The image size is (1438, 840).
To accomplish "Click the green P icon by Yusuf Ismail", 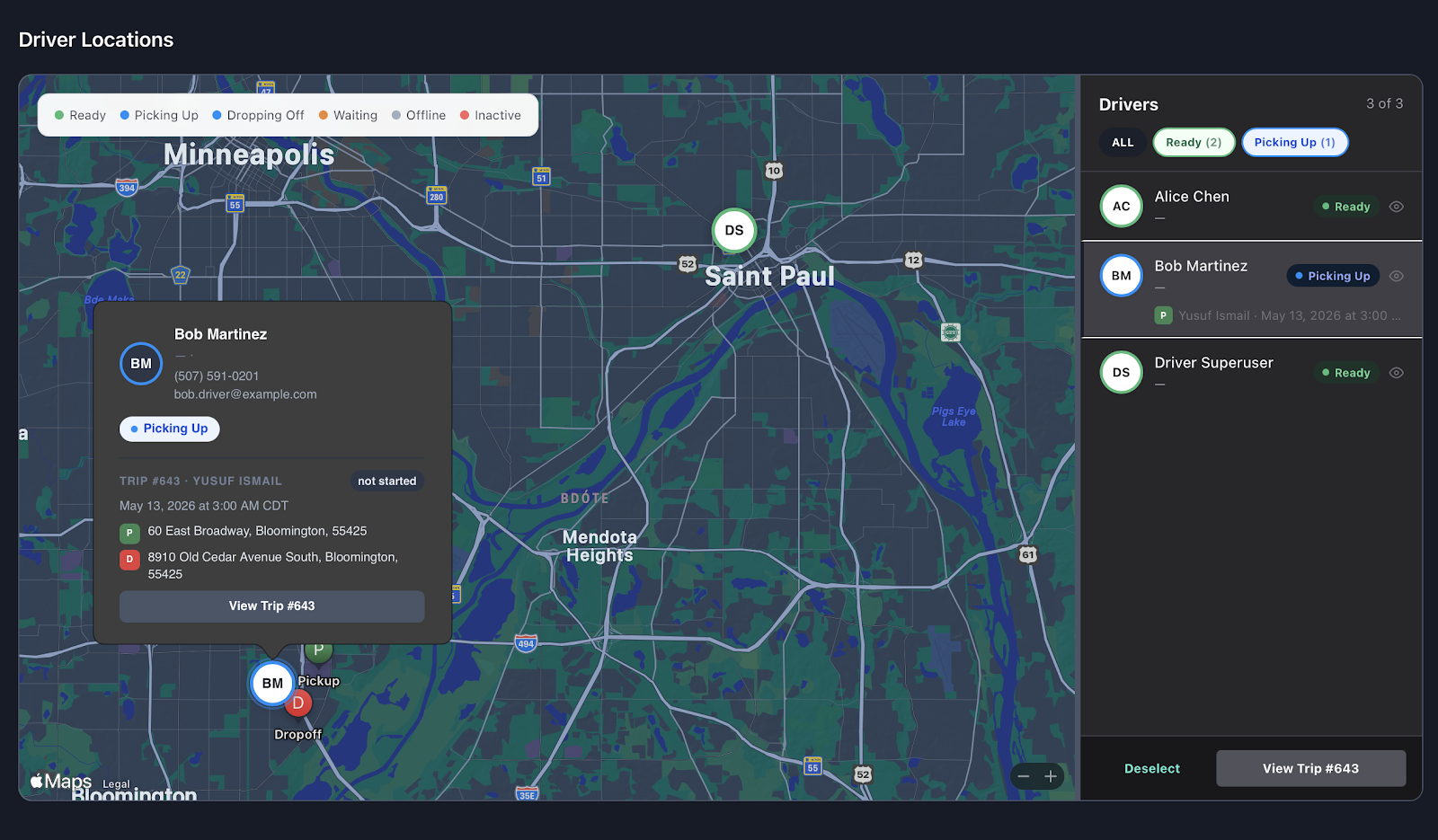I will pyautogui.click(x=1163, y=315).
